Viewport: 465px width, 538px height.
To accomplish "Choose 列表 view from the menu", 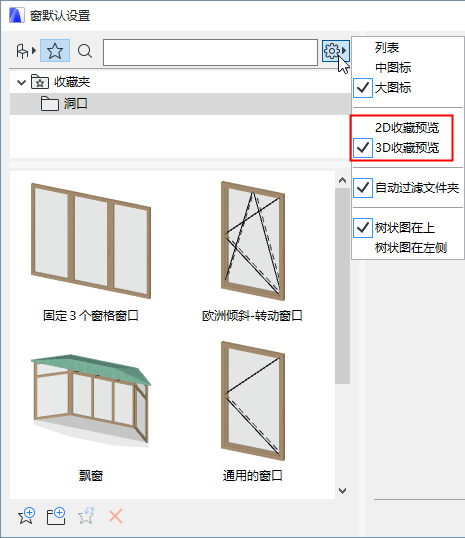I will click(x=387, y=47).
